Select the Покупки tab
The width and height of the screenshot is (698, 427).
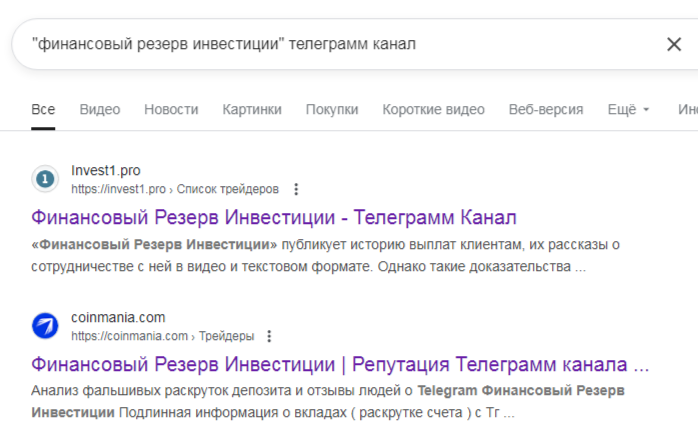332,109
